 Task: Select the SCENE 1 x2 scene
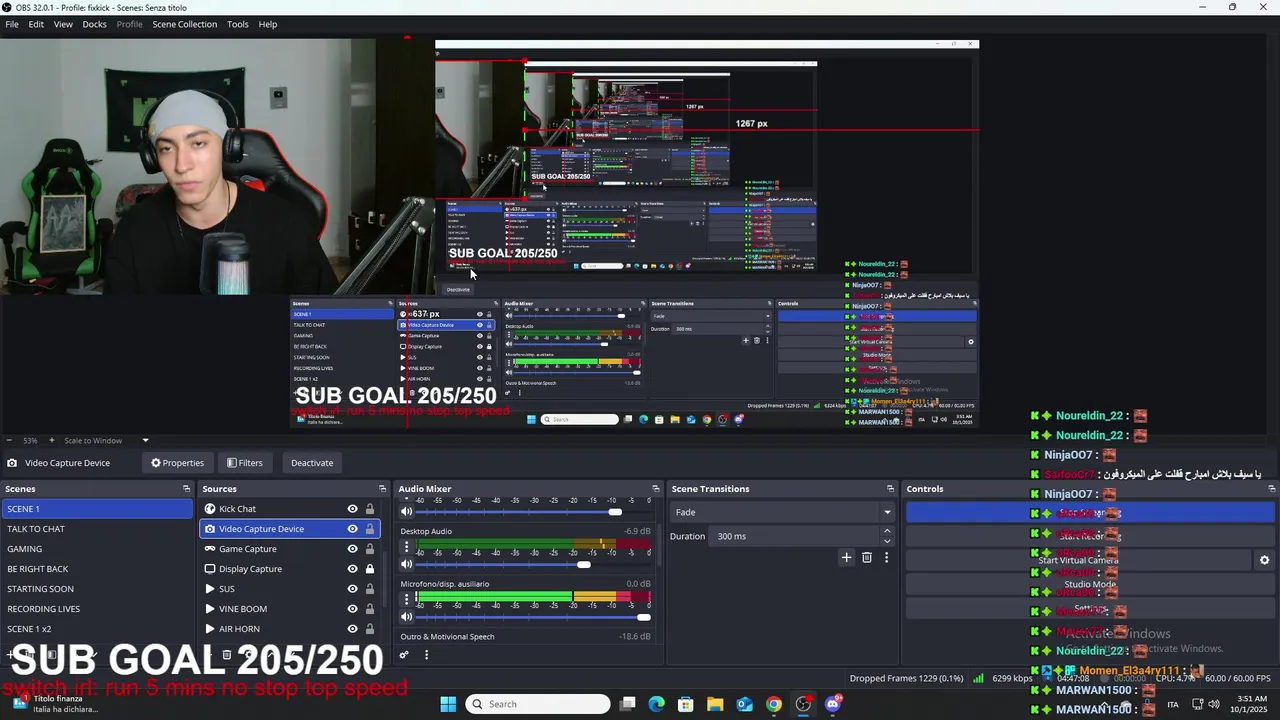97,629
